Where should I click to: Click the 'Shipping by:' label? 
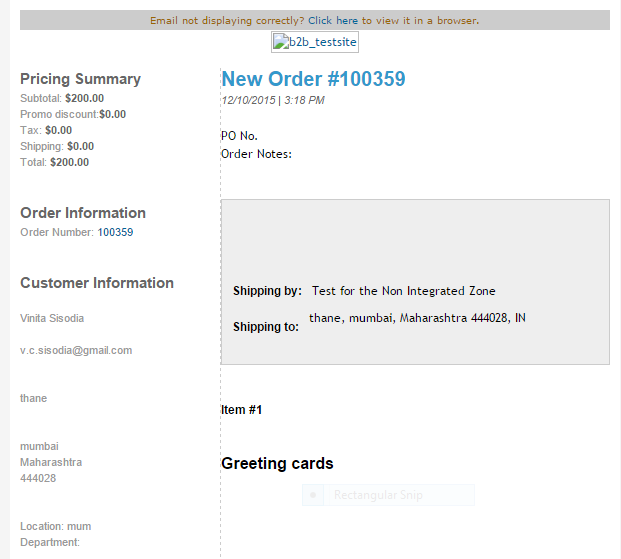pos(267,291)
